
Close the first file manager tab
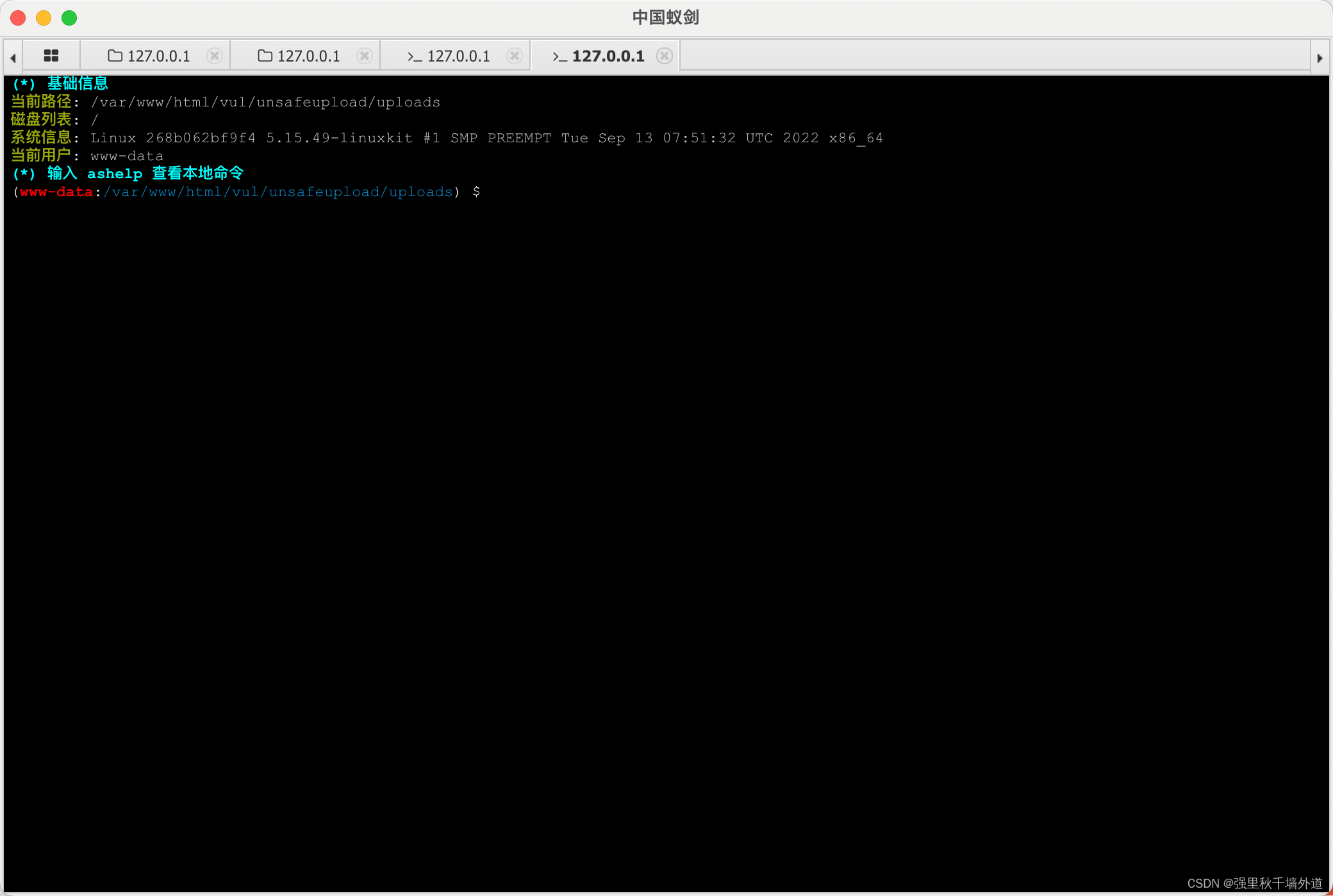click(x=215, y=56)
